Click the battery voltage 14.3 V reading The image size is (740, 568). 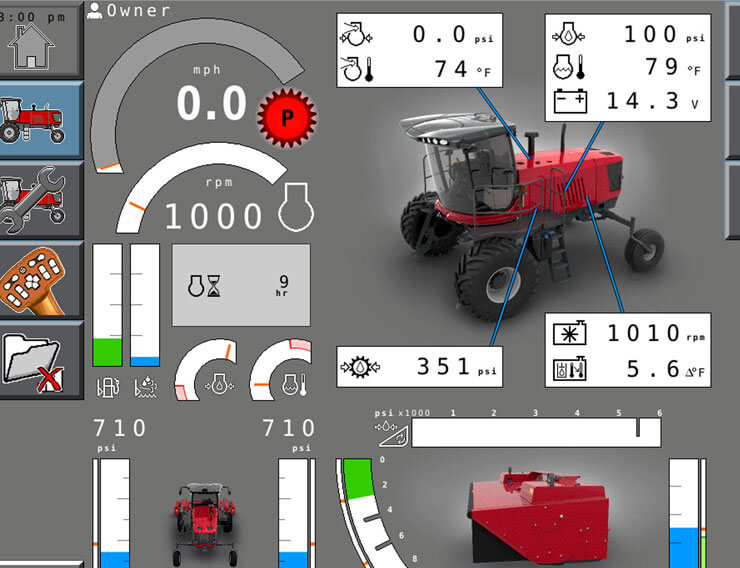click(627, 101)
